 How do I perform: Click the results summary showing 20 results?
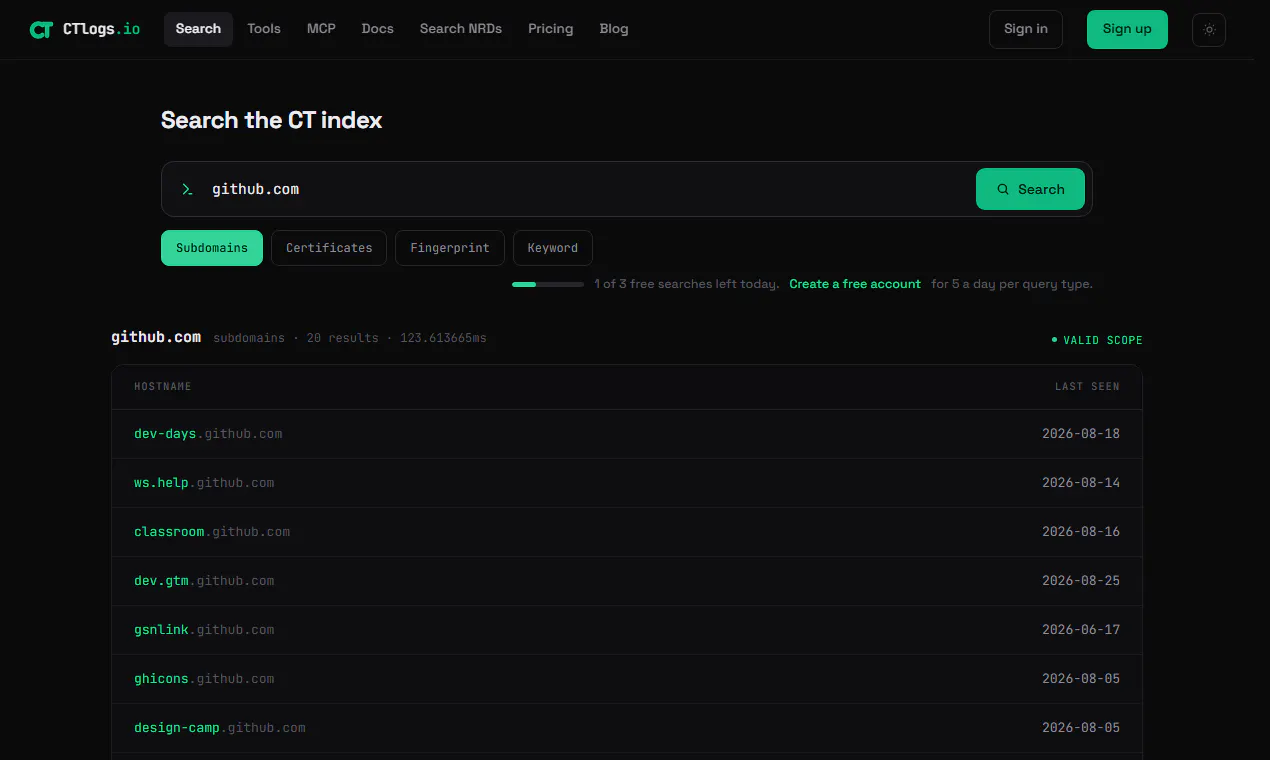(x=350, y=338)
